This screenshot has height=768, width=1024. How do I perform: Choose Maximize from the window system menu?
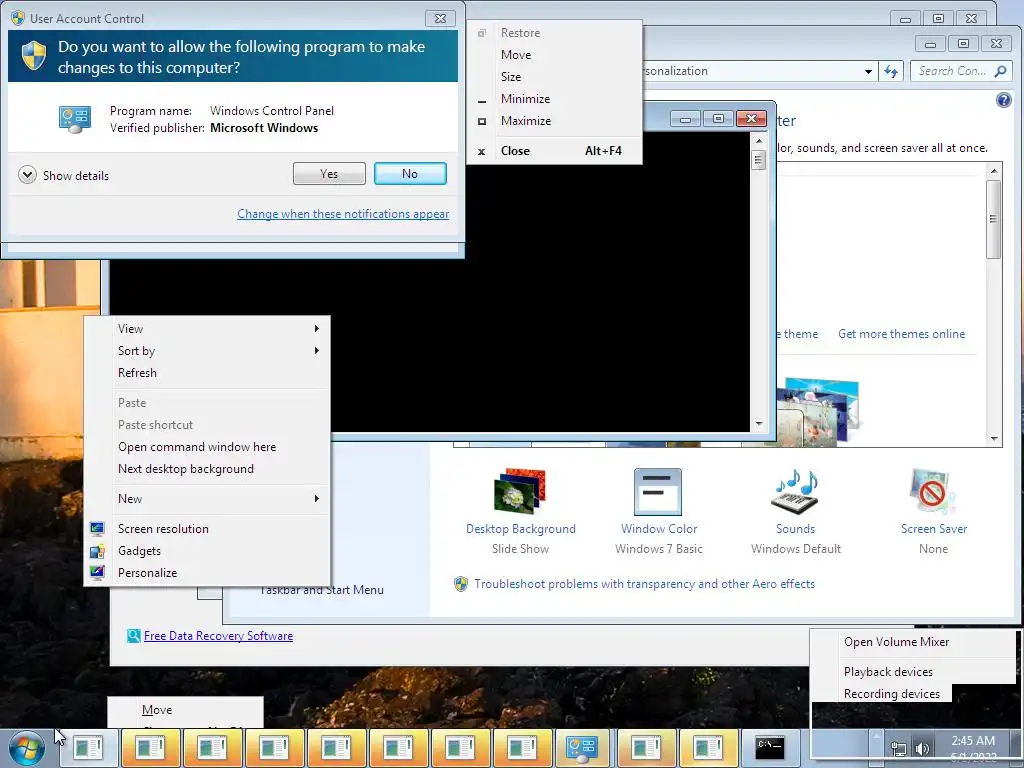coord(554,121)
